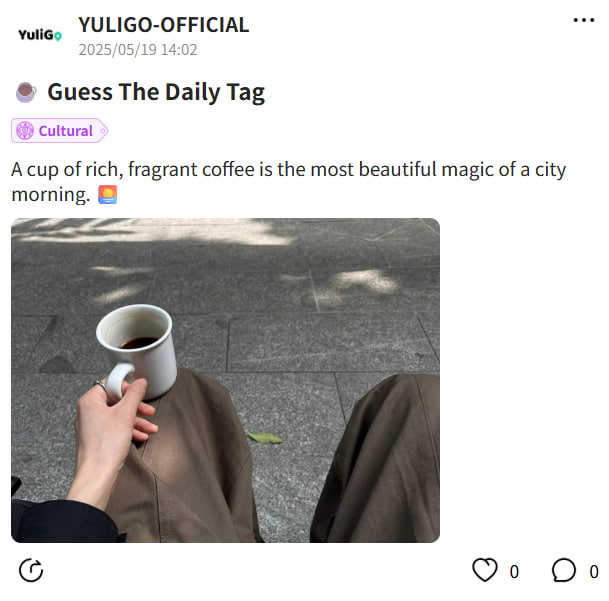This screenshot has height=601, width=609.
Task: Open the YULIGO-OFFICIAL profile name
Action: (164, 25)
